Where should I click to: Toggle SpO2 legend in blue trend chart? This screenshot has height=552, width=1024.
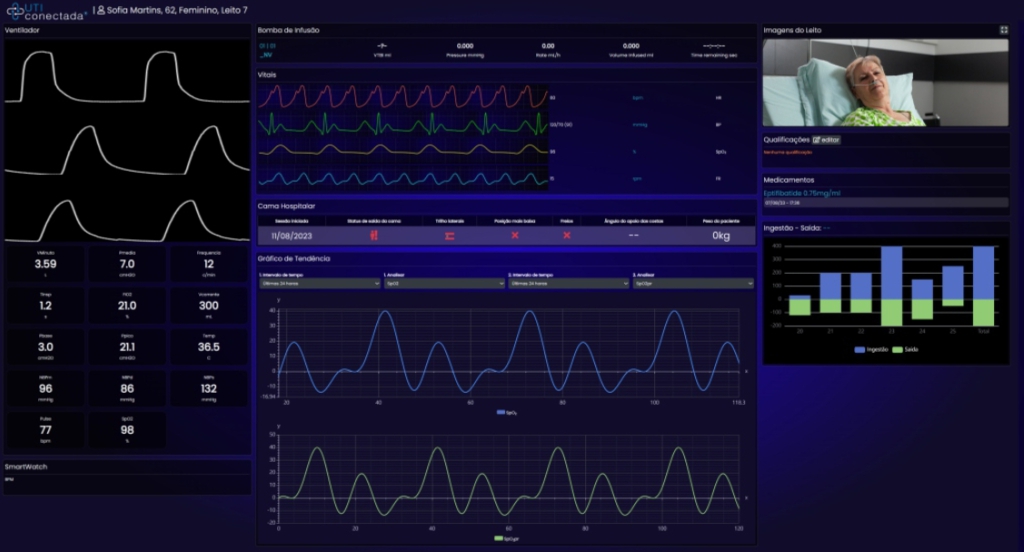coord(508,412)
